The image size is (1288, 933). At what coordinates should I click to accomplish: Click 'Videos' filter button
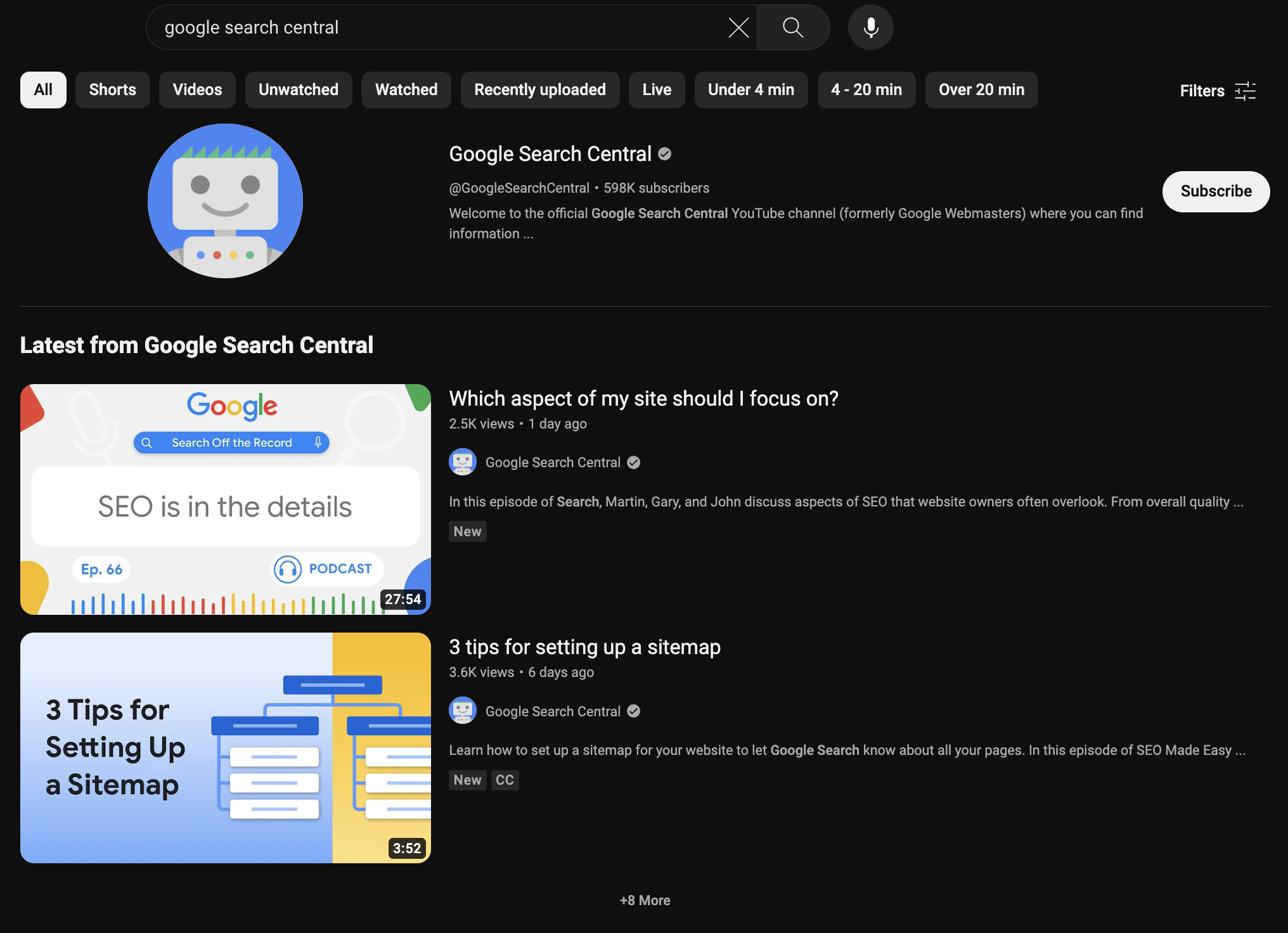[x=197, y=89]
